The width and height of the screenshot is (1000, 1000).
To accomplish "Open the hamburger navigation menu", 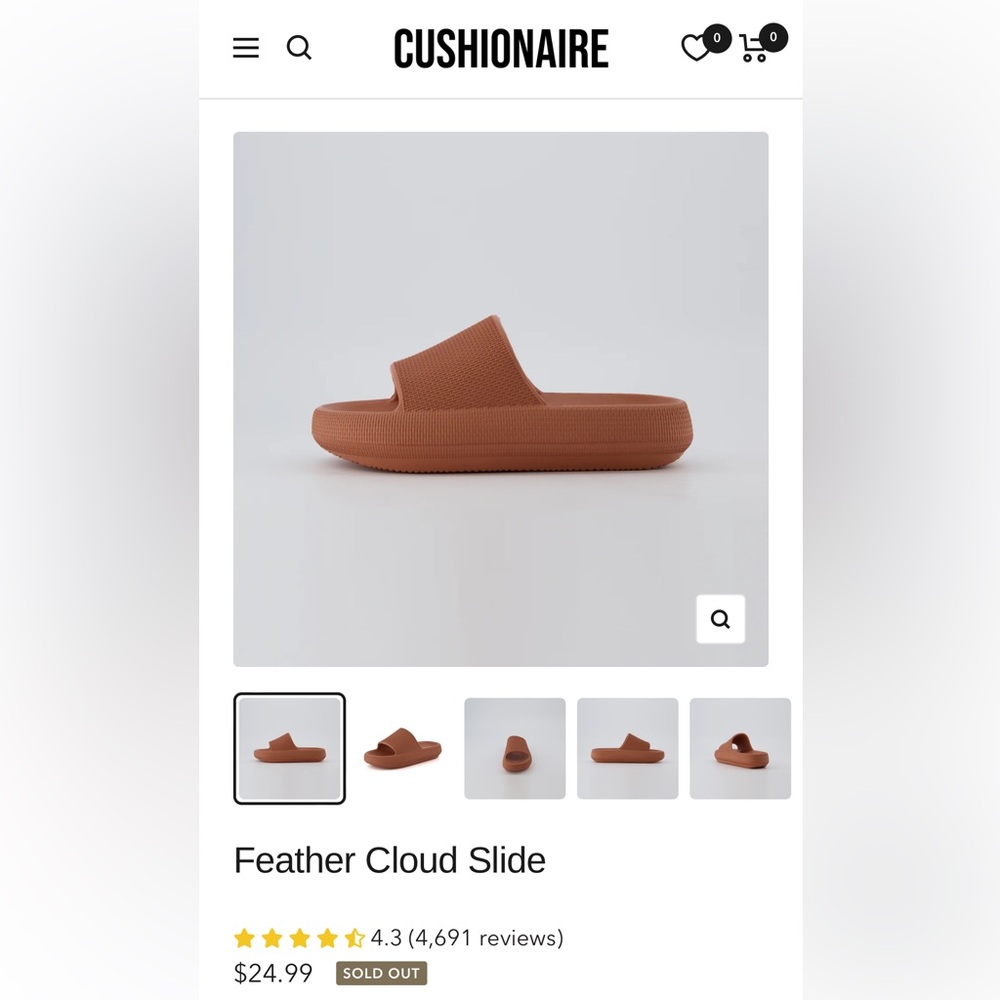I will click(x=245, y=47).
